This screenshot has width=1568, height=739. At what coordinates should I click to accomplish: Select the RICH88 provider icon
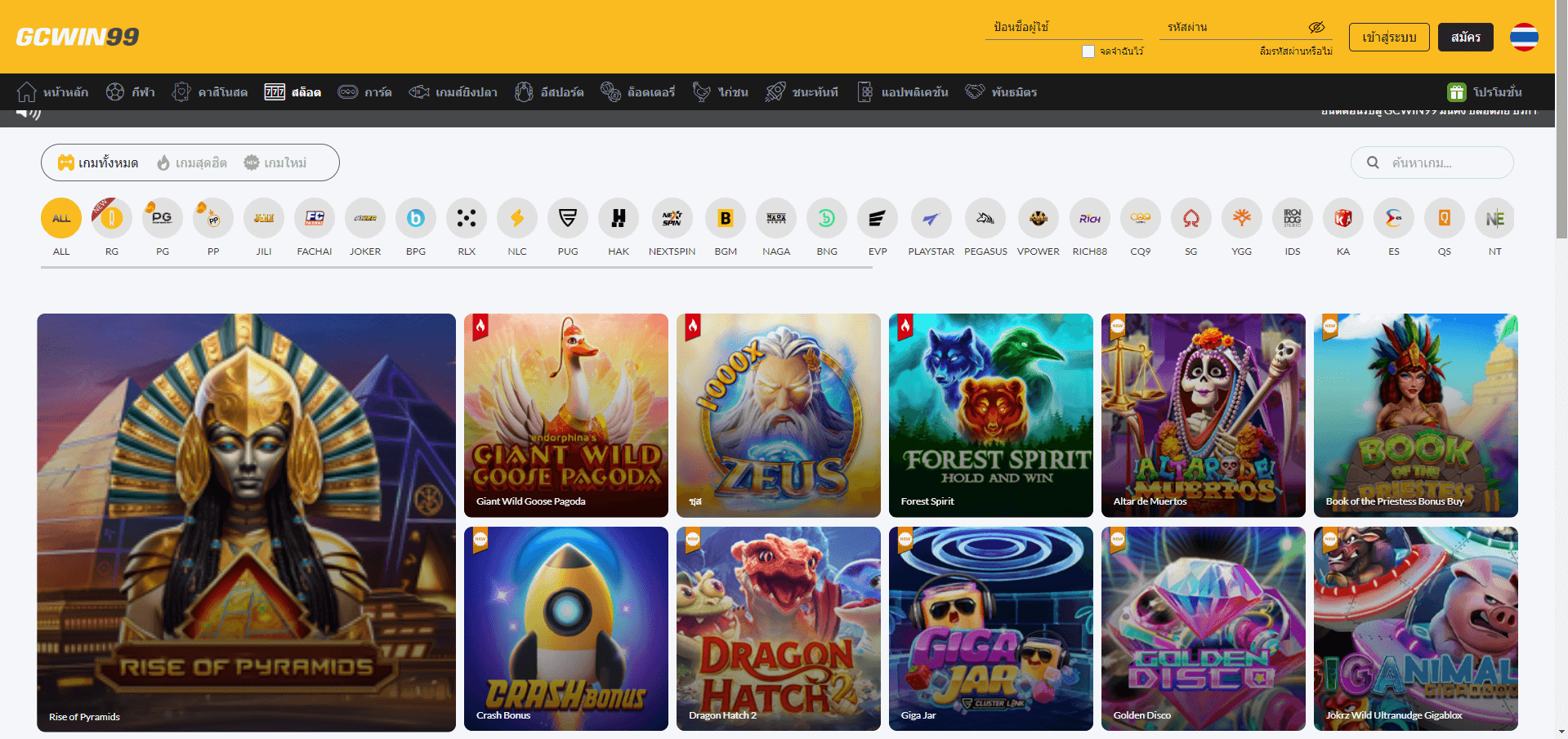(x=1090, y=218)
